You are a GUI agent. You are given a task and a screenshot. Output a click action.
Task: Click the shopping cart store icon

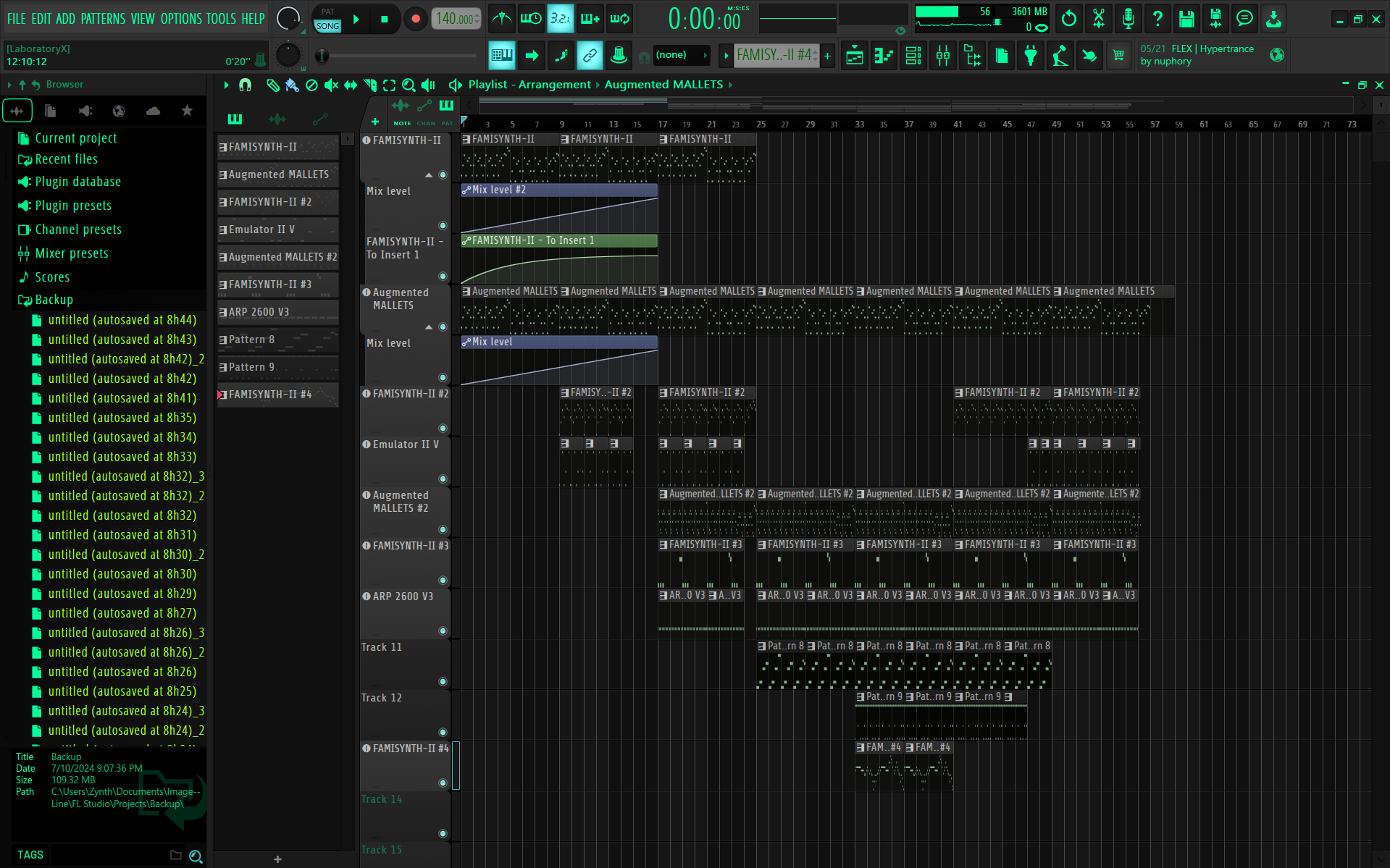(x=1119, y=55)
